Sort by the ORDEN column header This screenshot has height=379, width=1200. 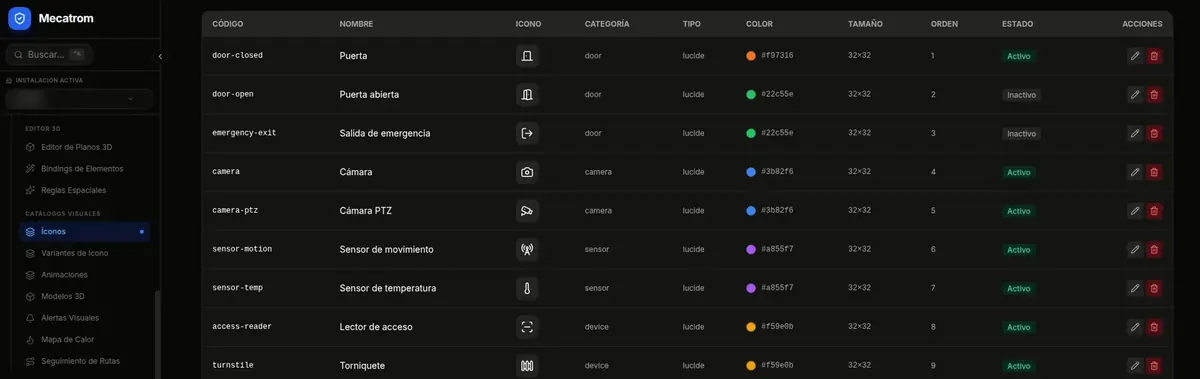coord(945,23)
